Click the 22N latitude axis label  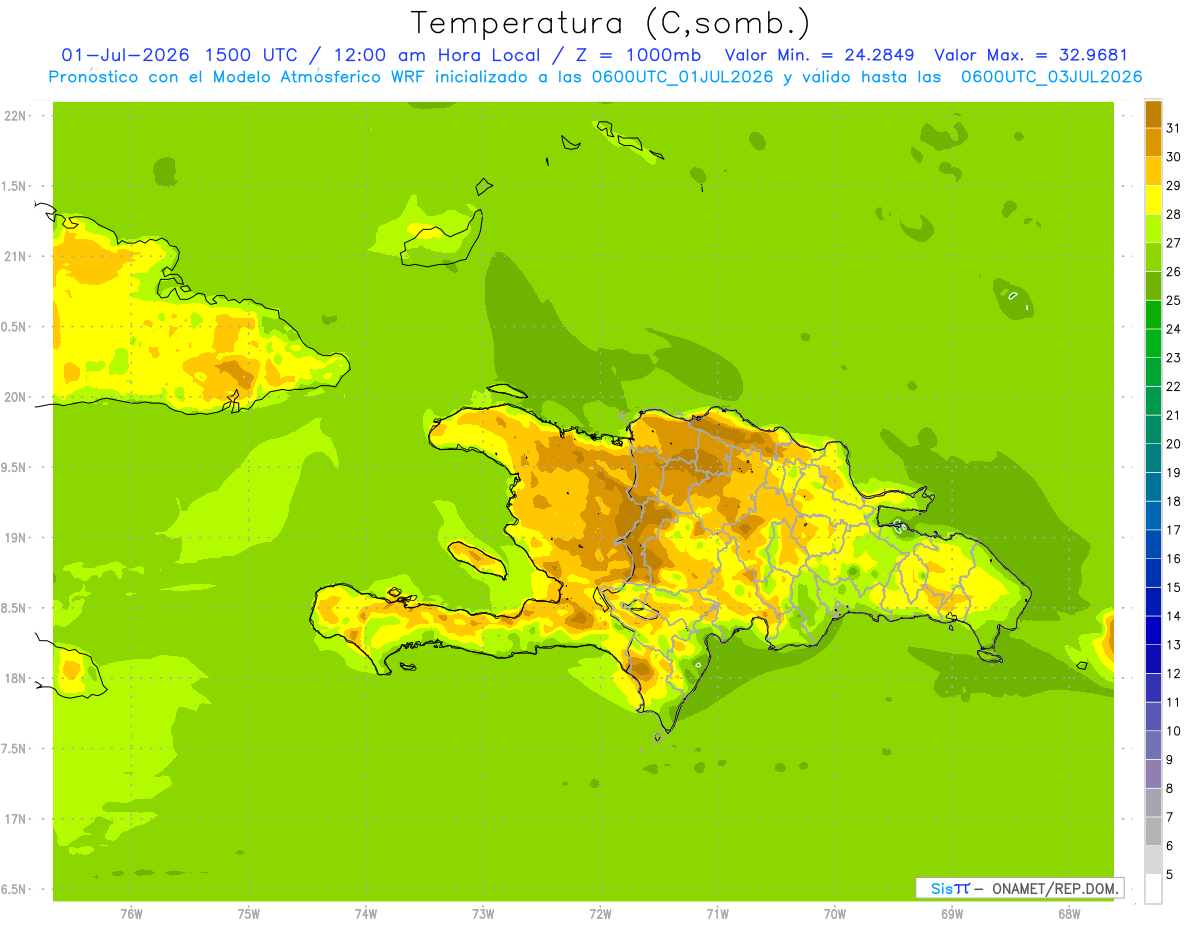(15, 116)
